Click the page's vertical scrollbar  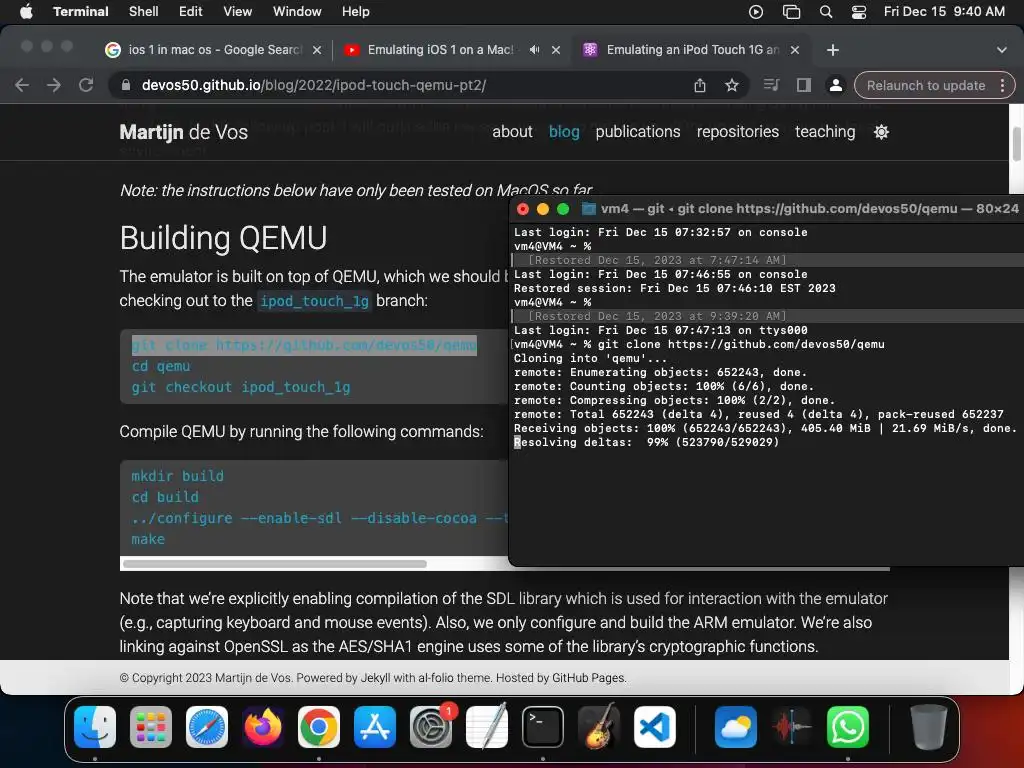1016,144
